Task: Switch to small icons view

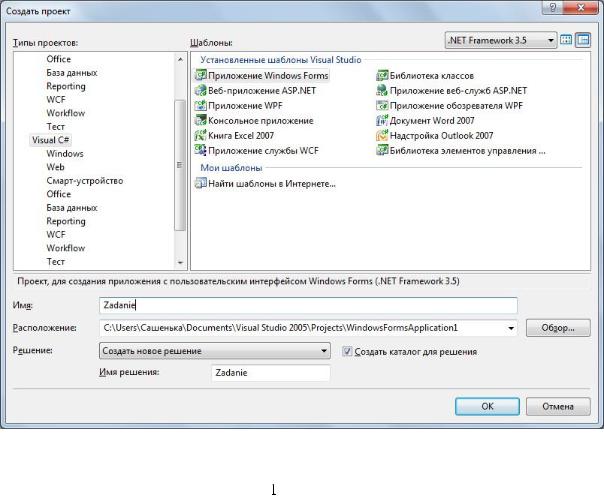Action: (583, 40)
